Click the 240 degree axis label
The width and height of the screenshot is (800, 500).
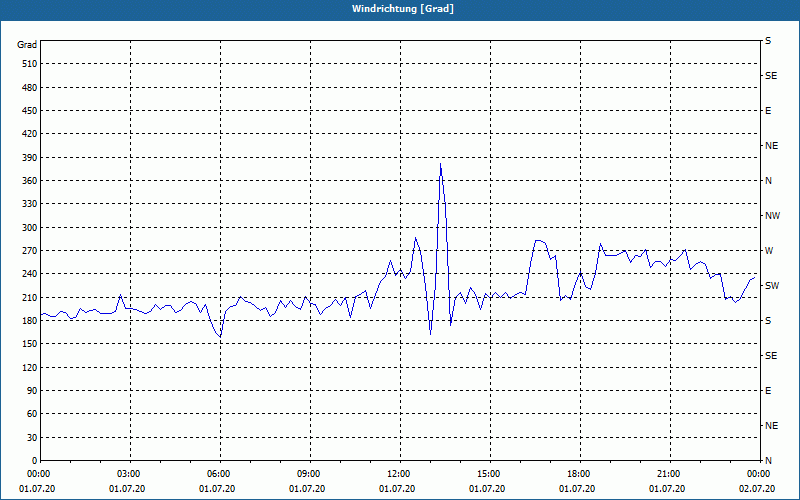click(x=30, y=274)
